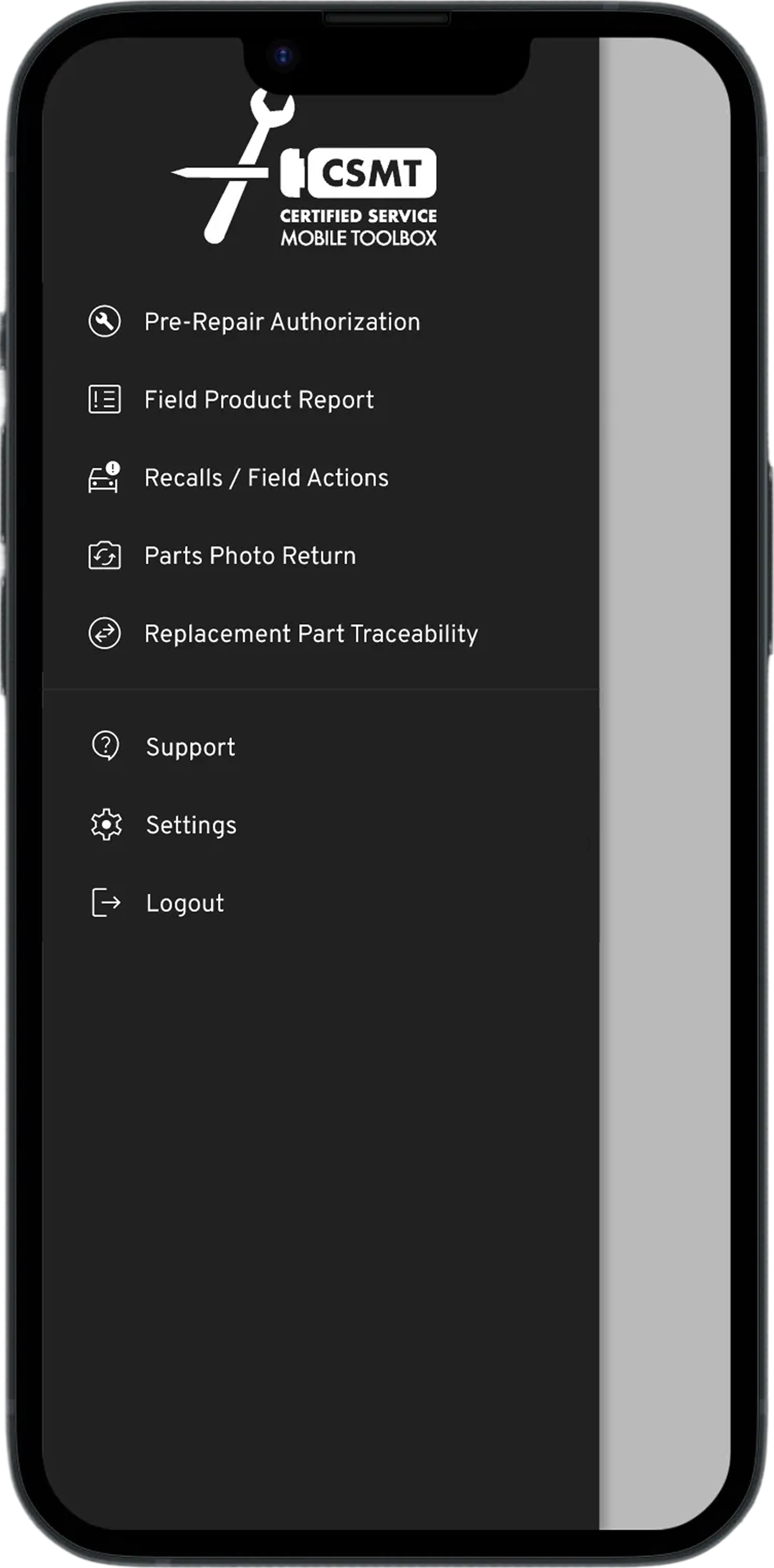Click the Settings gear icon
This screenshot has height=1568, width=774.
pyautogui.click(x=106, y=825)
